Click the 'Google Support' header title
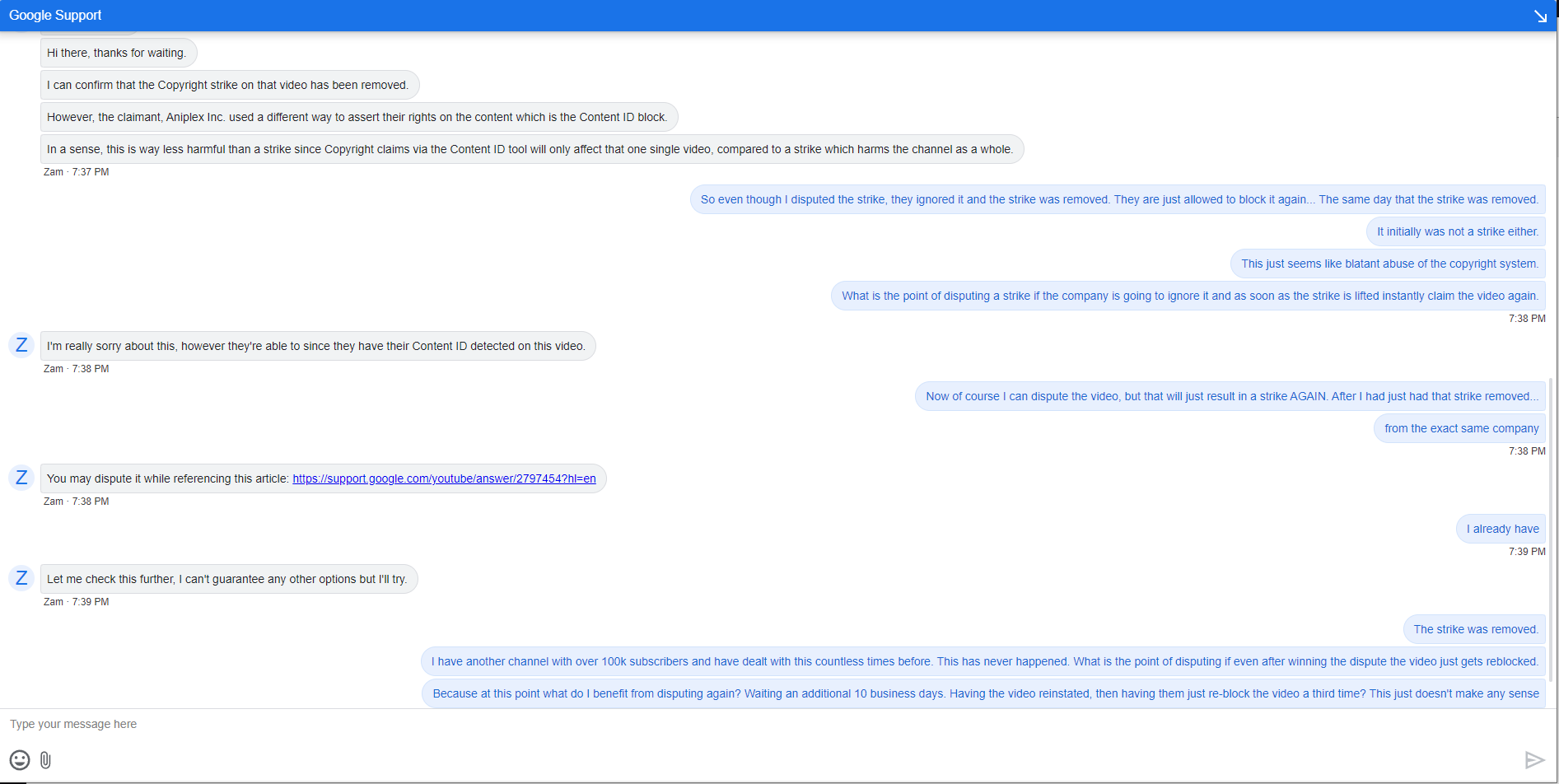1559x784 pixels. [55, 15]
